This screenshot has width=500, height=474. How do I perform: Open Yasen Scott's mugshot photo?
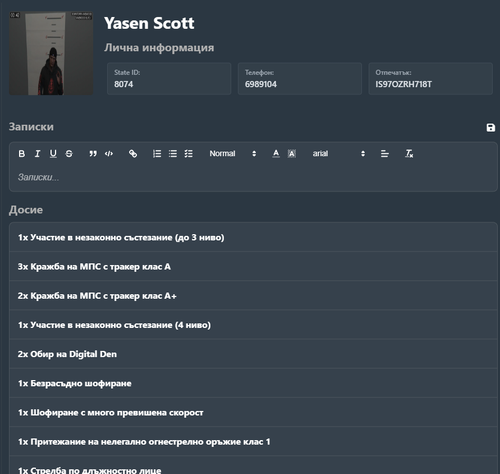[x=51, y=53]
